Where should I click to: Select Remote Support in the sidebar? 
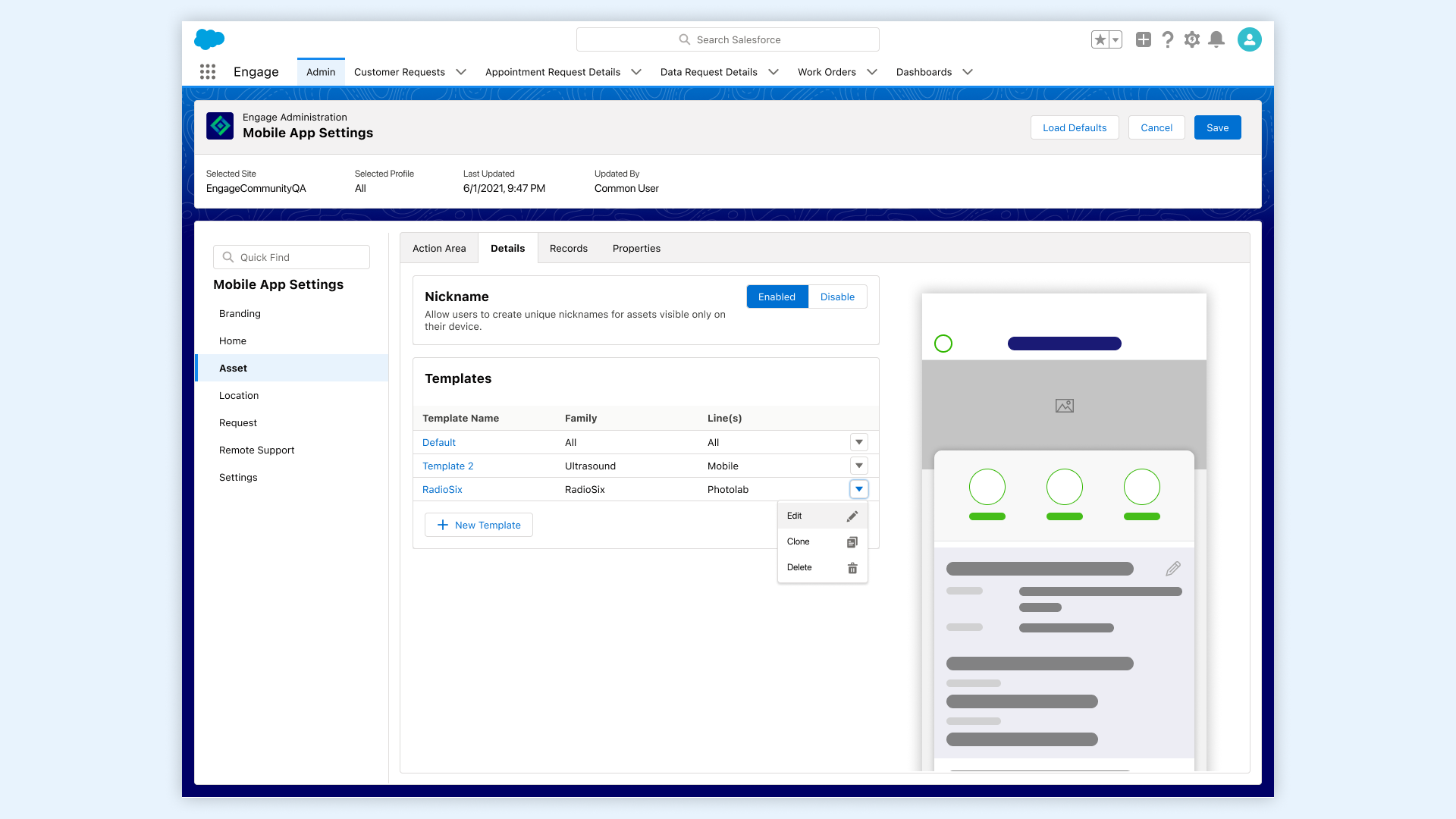[256, 450]
